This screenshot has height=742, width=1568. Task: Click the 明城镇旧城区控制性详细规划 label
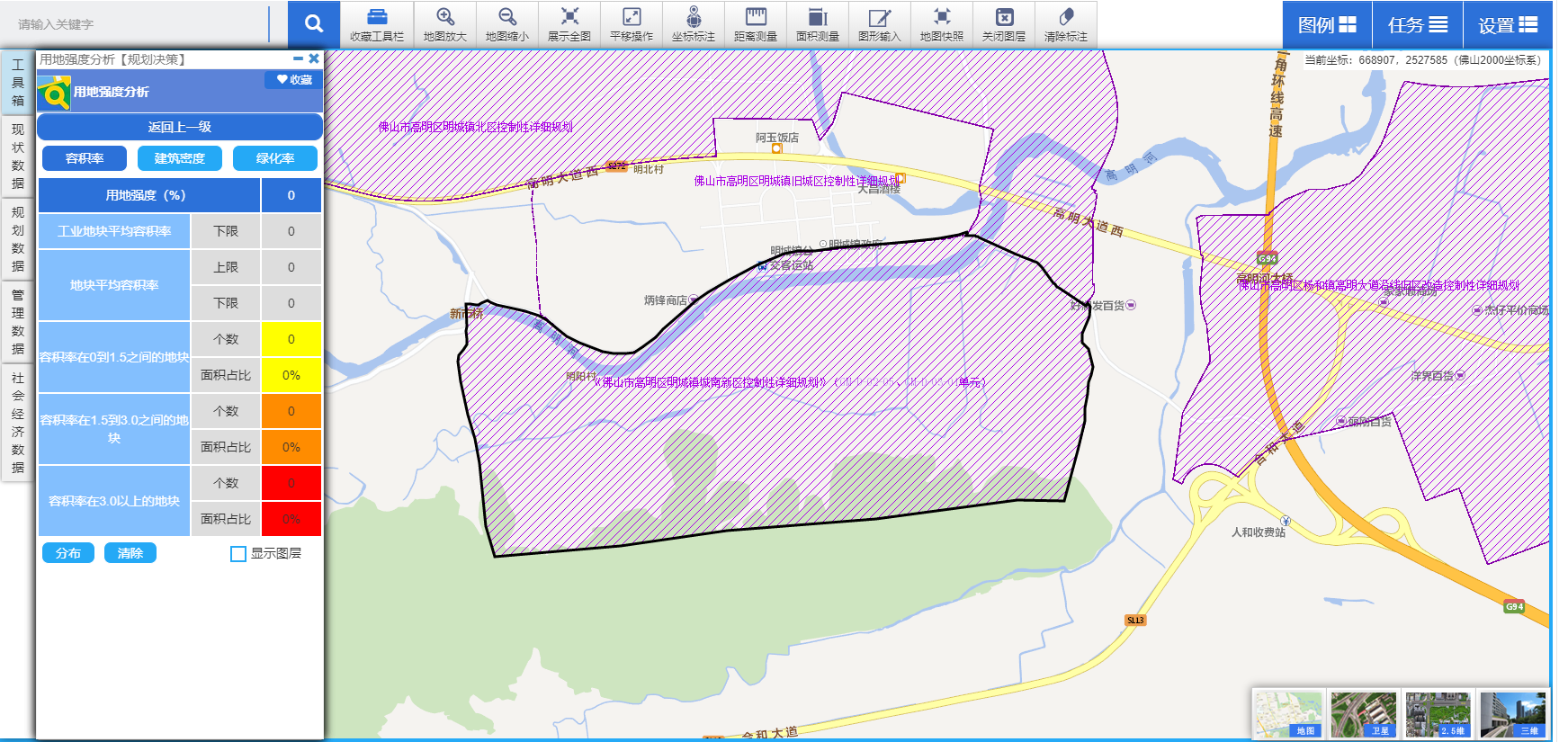point(796,181)
